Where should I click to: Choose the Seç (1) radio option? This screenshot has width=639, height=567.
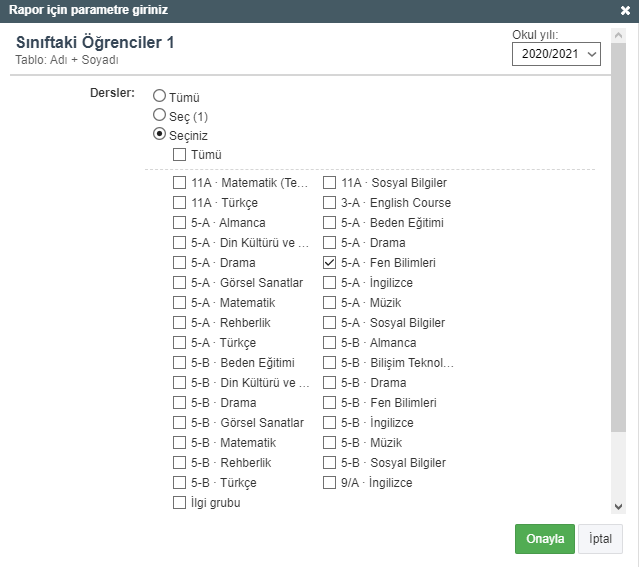[160, 115]
